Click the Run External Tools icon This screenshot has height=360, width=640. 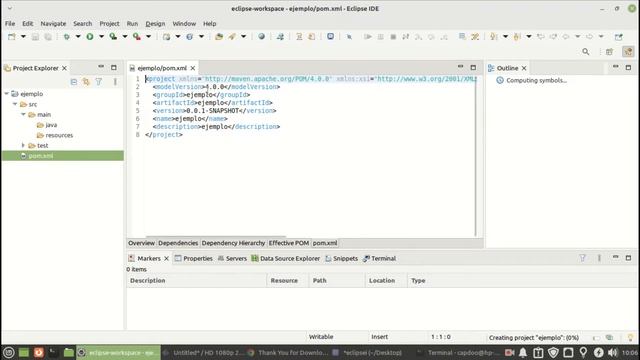point(137,37)
